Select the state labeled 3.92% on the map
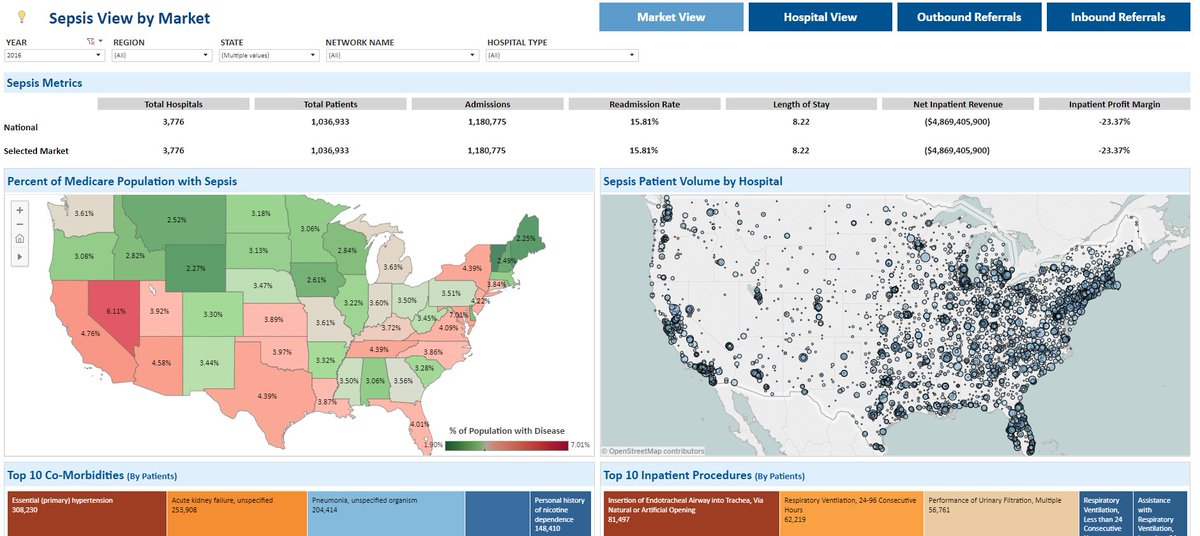Screen dimensions: 1200x536 pyautogui.click(x=159, y=311)
